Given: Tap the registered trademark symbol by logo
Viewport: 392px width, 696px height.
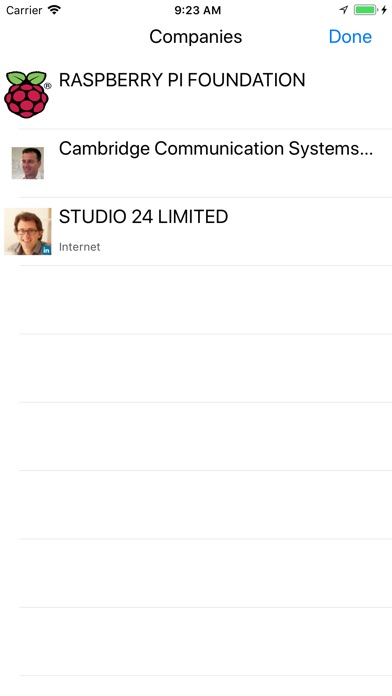Looking at the screenshot, I should [48, 86].
